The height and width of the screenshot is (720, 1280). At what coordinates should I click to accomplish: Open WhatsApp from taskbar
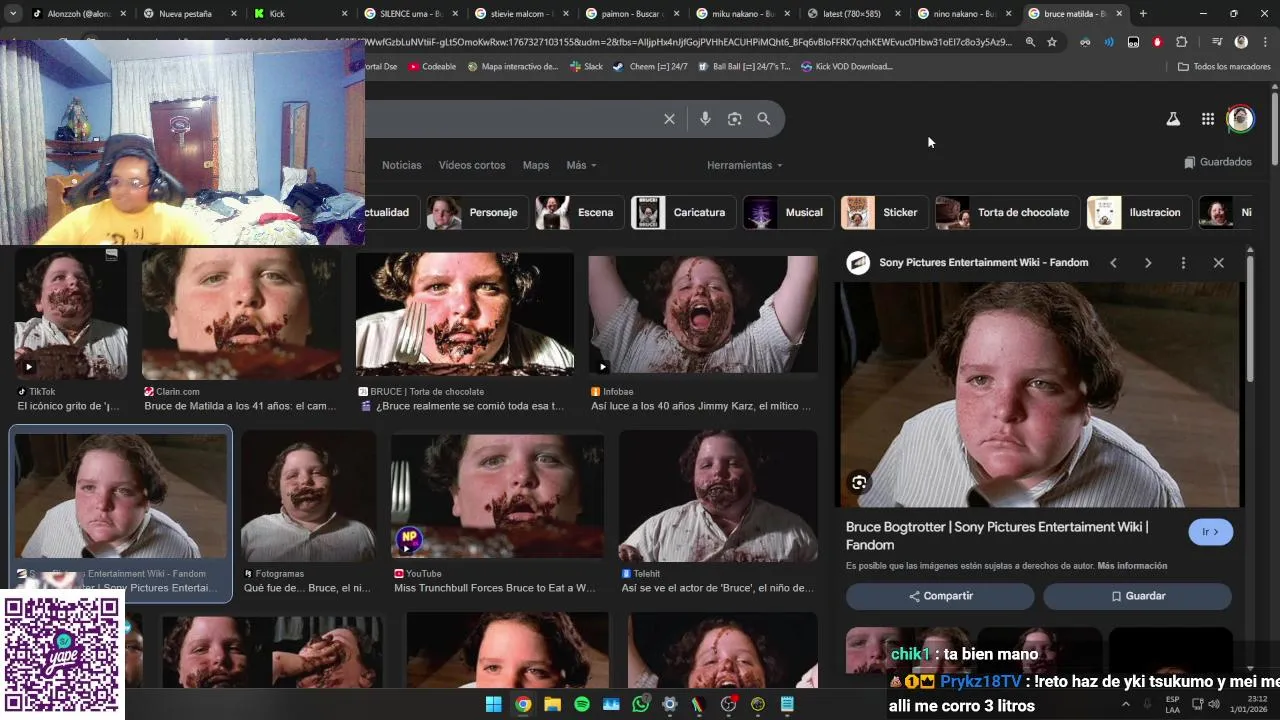pos(640,704)
